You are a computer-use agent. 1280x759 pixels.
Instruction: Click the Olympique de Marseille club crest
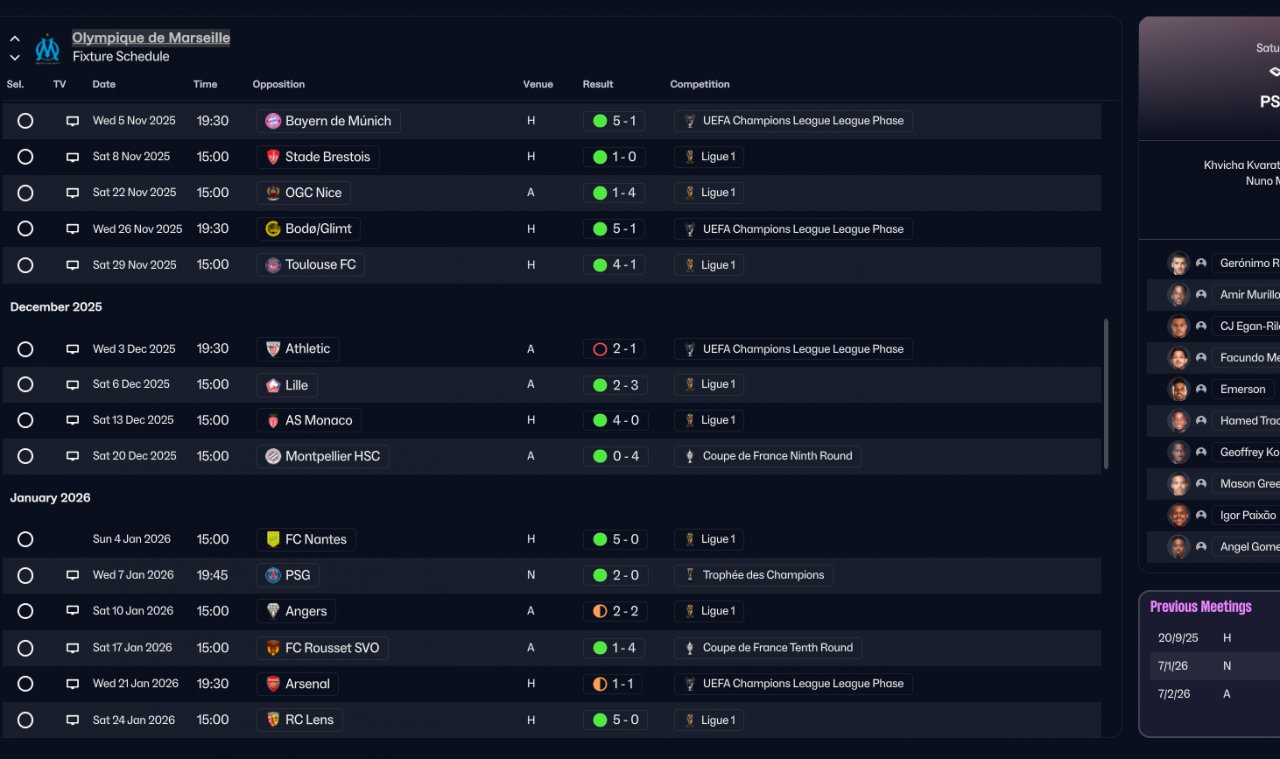click(x=47, y=48)
